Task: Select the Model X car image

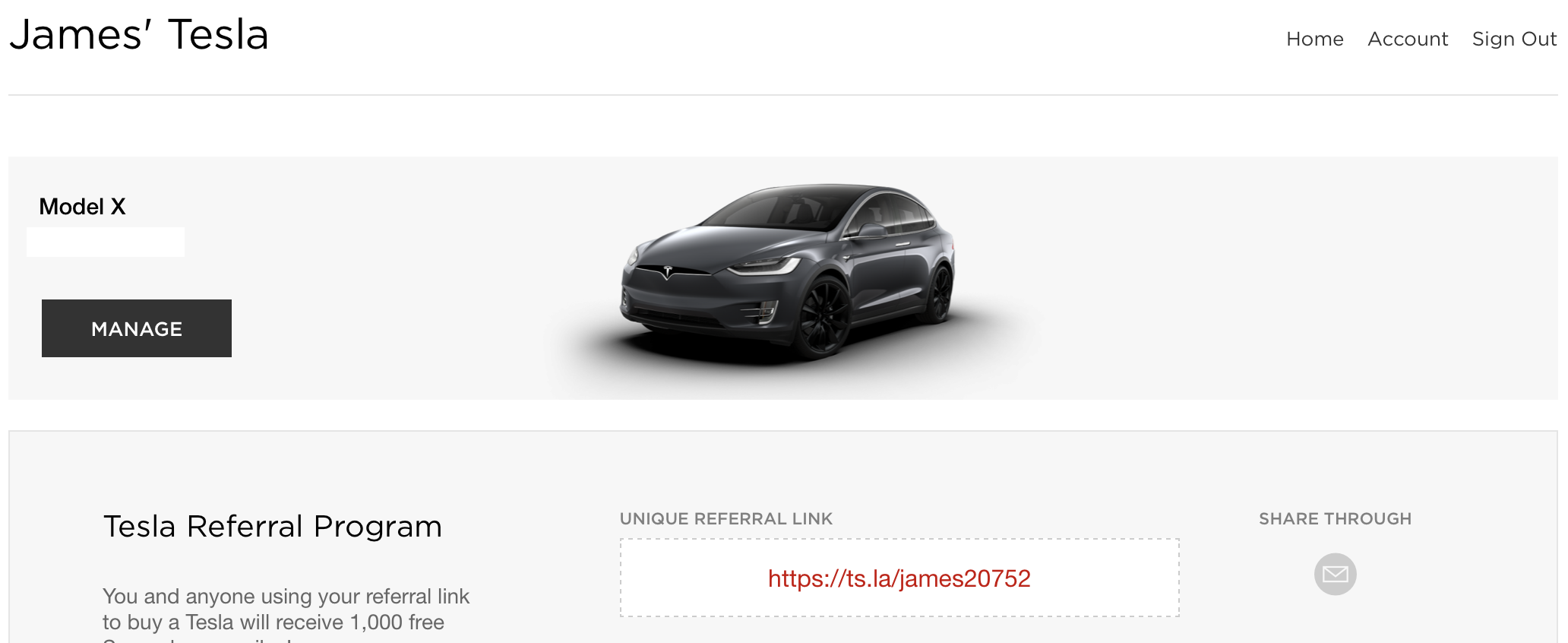Action: 787,272
